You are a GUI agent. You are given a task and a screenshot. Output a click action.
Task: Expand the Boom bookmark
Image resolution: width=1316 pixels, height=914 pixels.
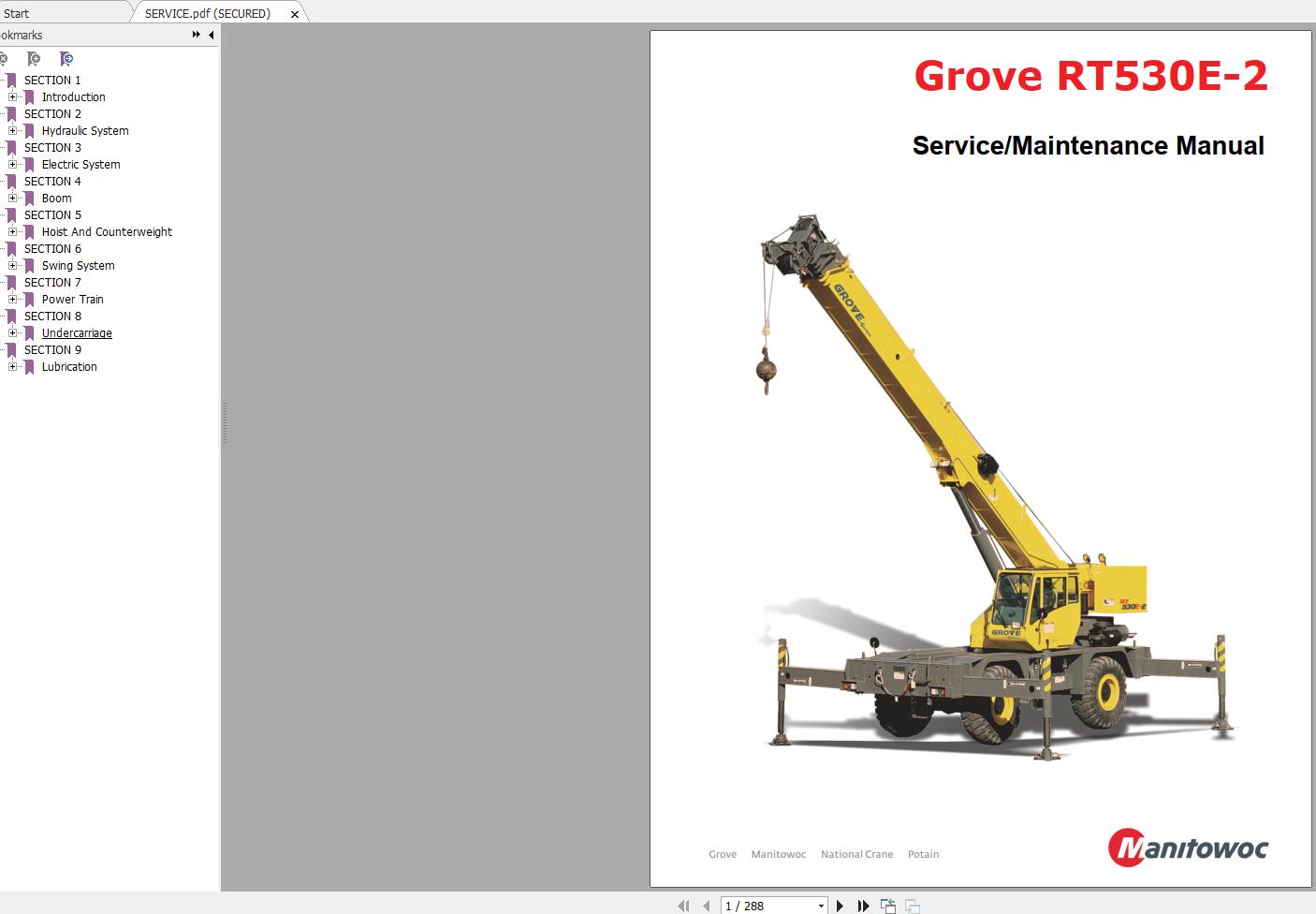(12, 199)
